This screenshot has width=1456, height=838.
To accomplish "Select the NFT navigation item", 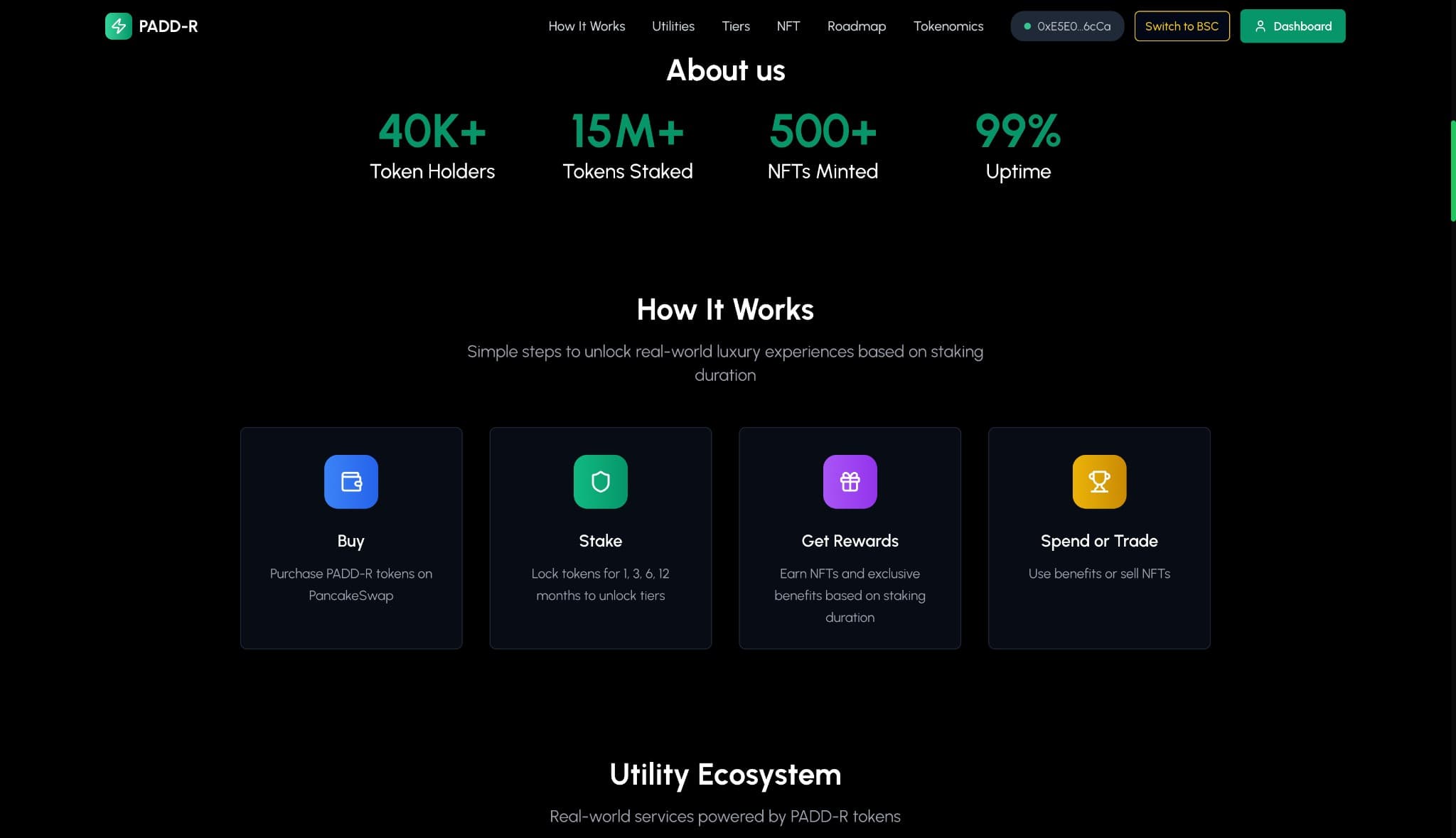I will coord(788,26).
